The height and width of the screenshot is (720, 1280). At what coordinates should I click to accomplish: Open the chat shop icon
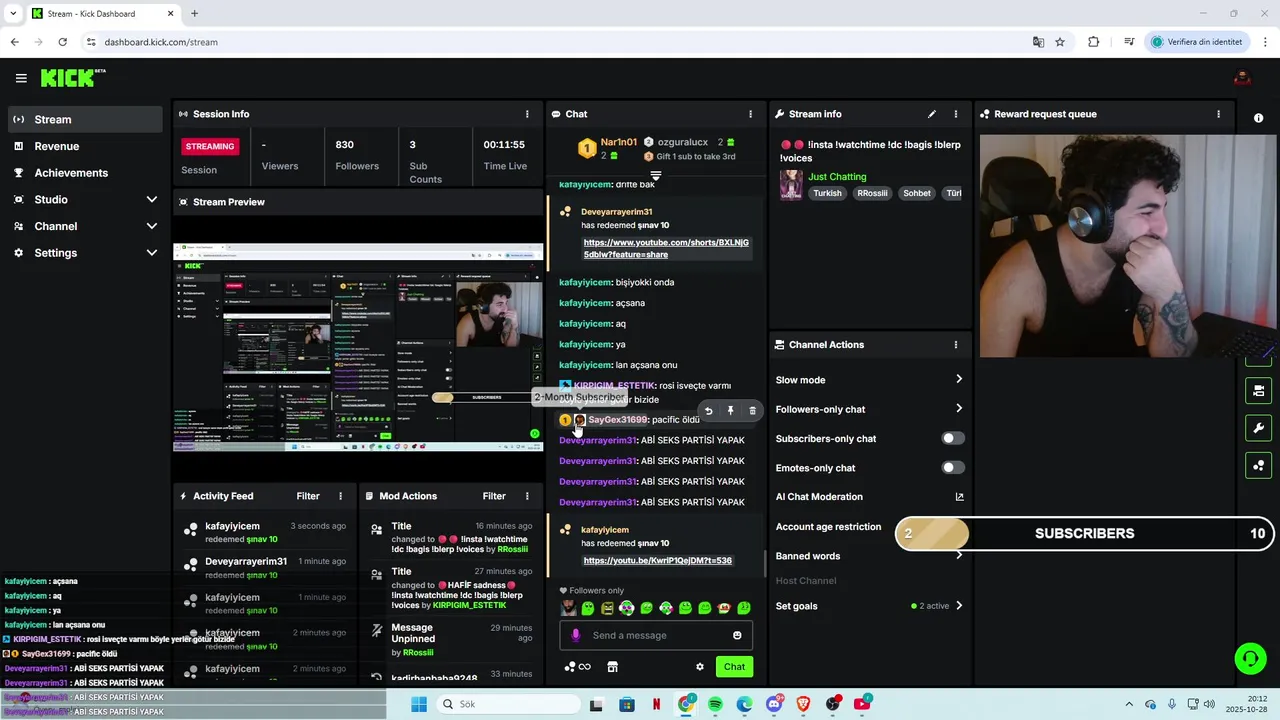(x=612, y=667)
